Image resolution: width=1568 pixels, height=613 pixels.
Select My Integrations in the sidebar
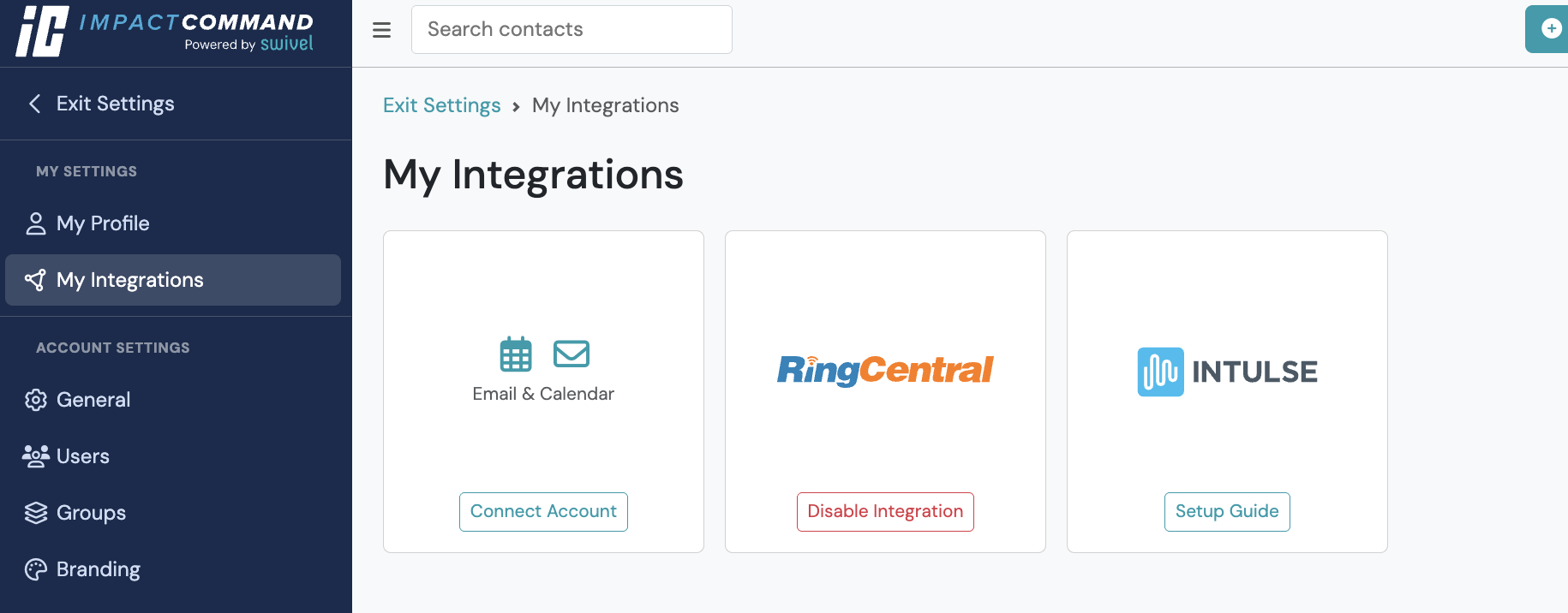coord(173,280)
